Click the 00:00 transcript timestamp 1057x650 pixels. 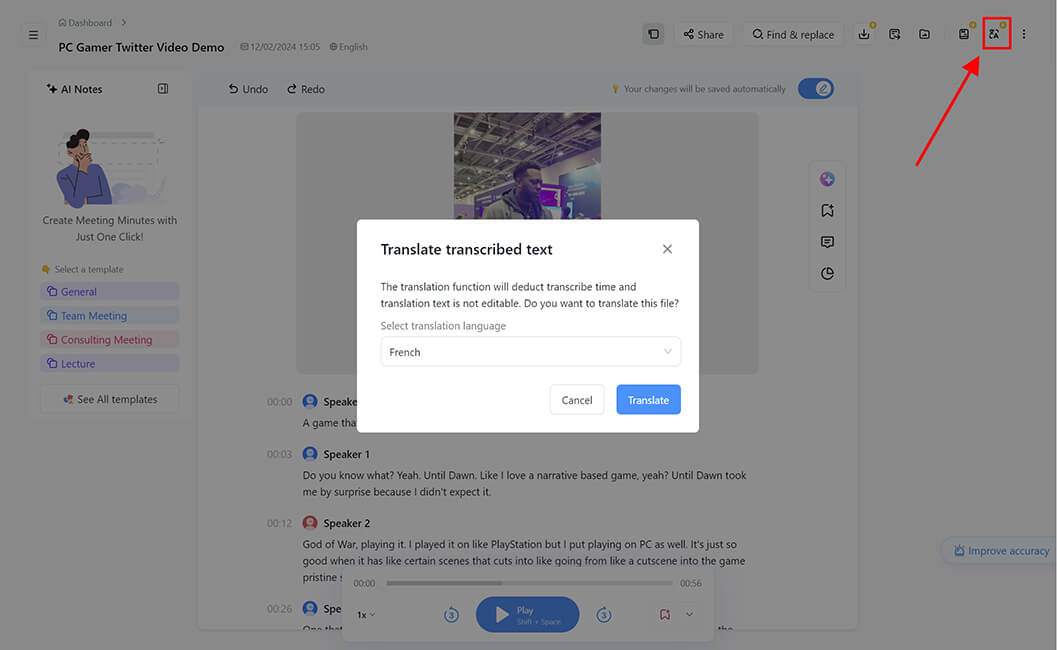pos(279,402)
